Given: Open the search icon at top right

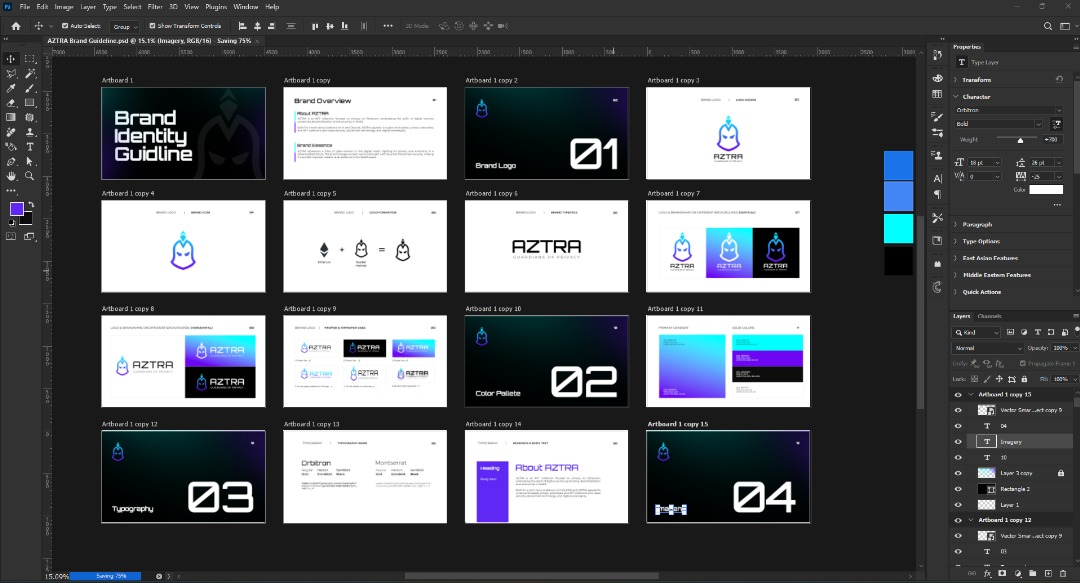Looking at the screenshot, I should [x=1048, y=26].
